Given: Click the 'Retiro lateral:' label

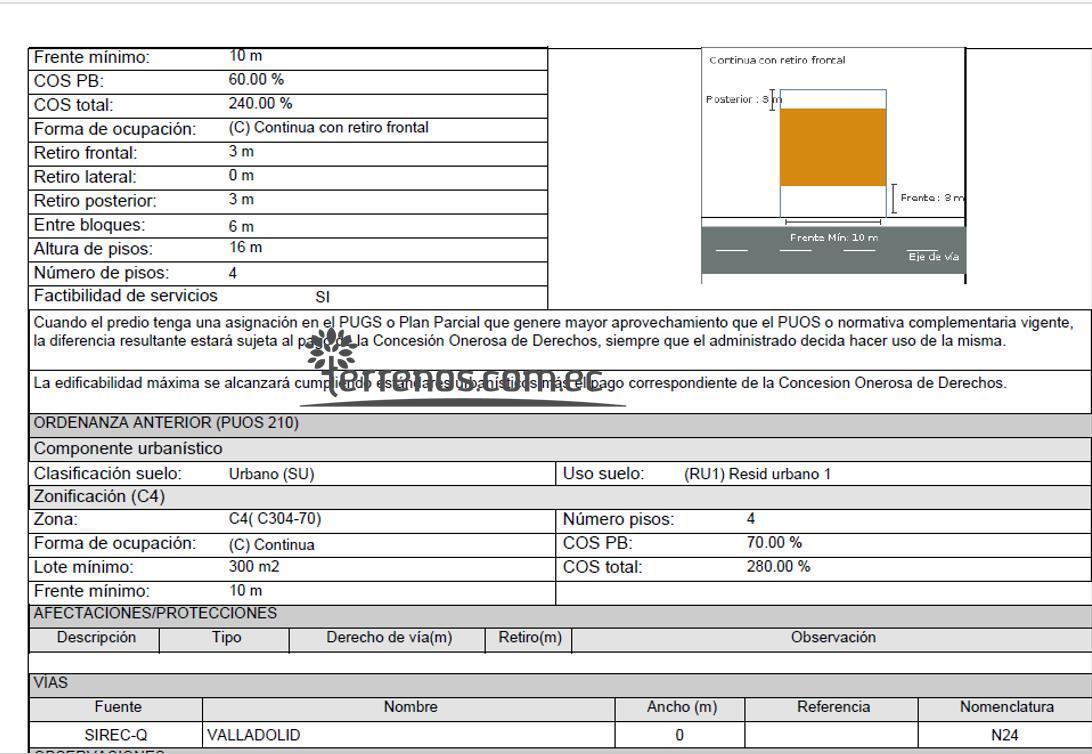Looking at the screenshot, I should pyautogui.click(x=85, y=177).
